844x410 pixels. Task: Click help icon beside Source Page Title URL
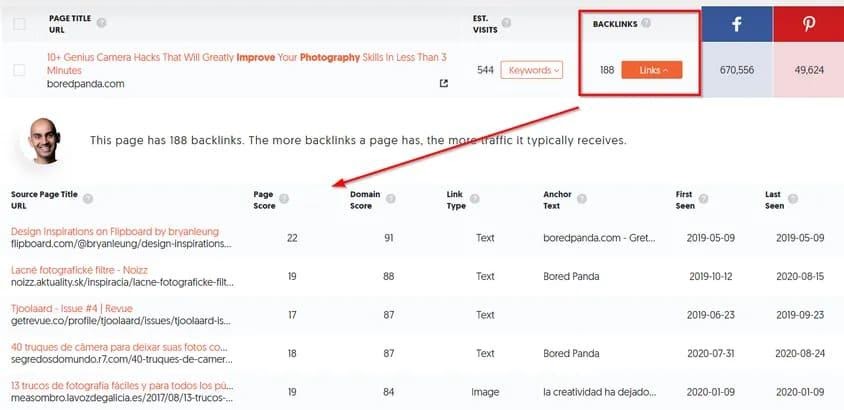coord(88,199)
